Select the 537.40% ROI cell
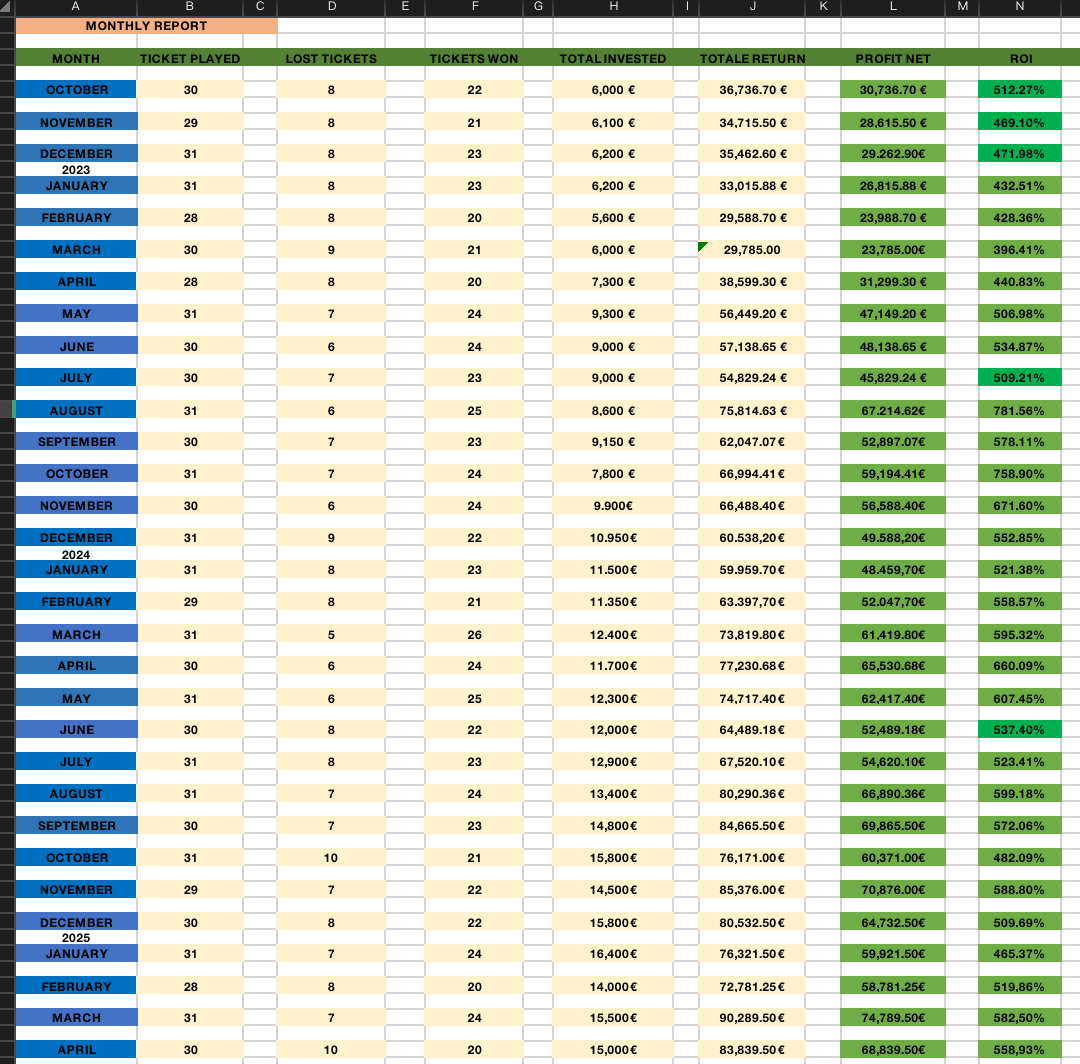This screenshot has height=1064, width=1080. pos(1019,729)
